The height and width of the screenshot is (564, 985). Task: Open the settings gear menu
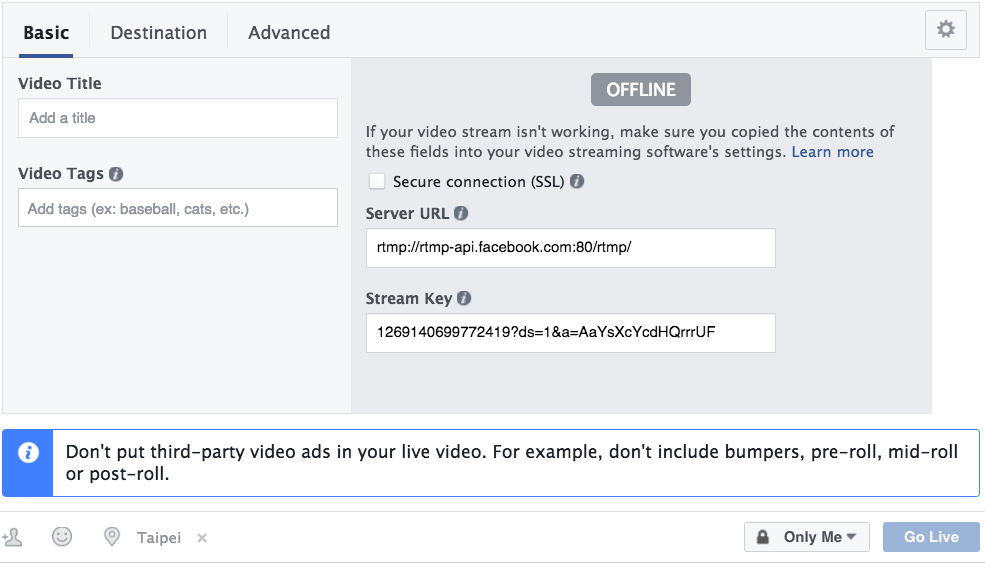[x=945, y=30]
